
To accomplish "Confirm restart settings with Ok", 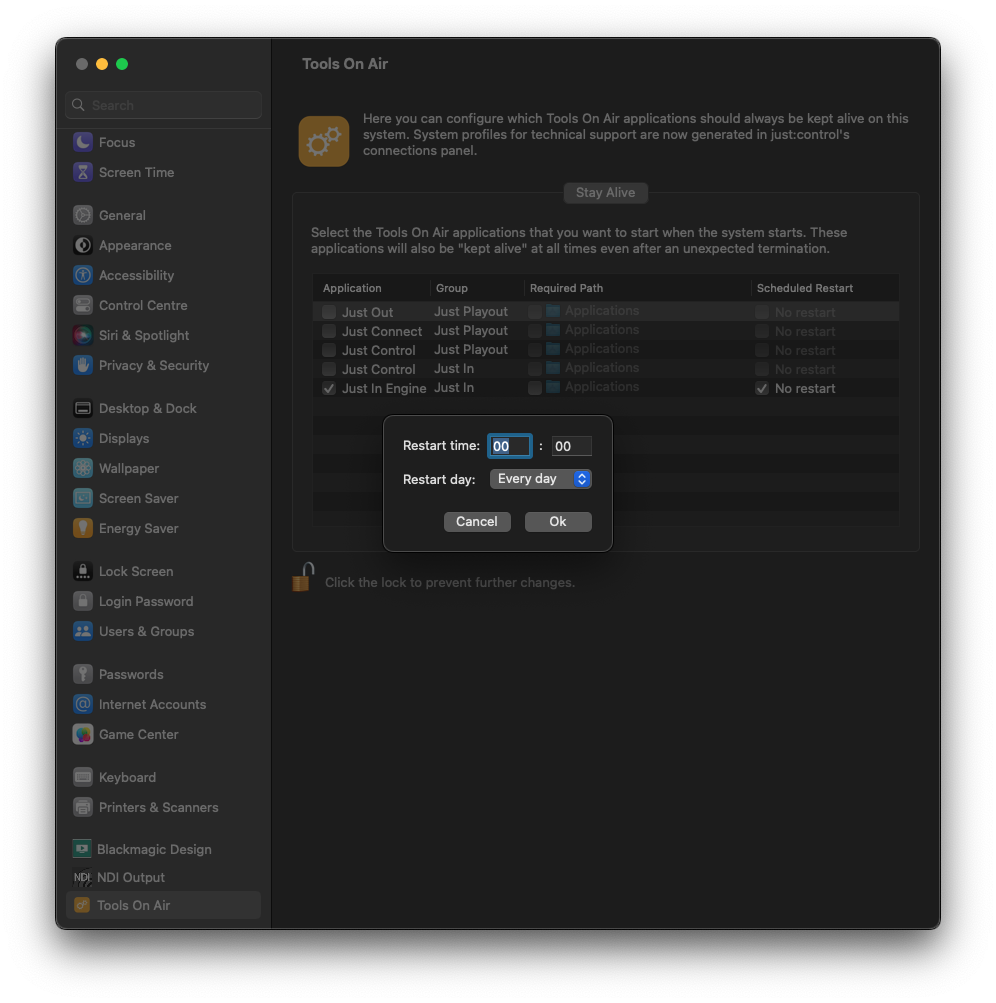I will (558, 521).
